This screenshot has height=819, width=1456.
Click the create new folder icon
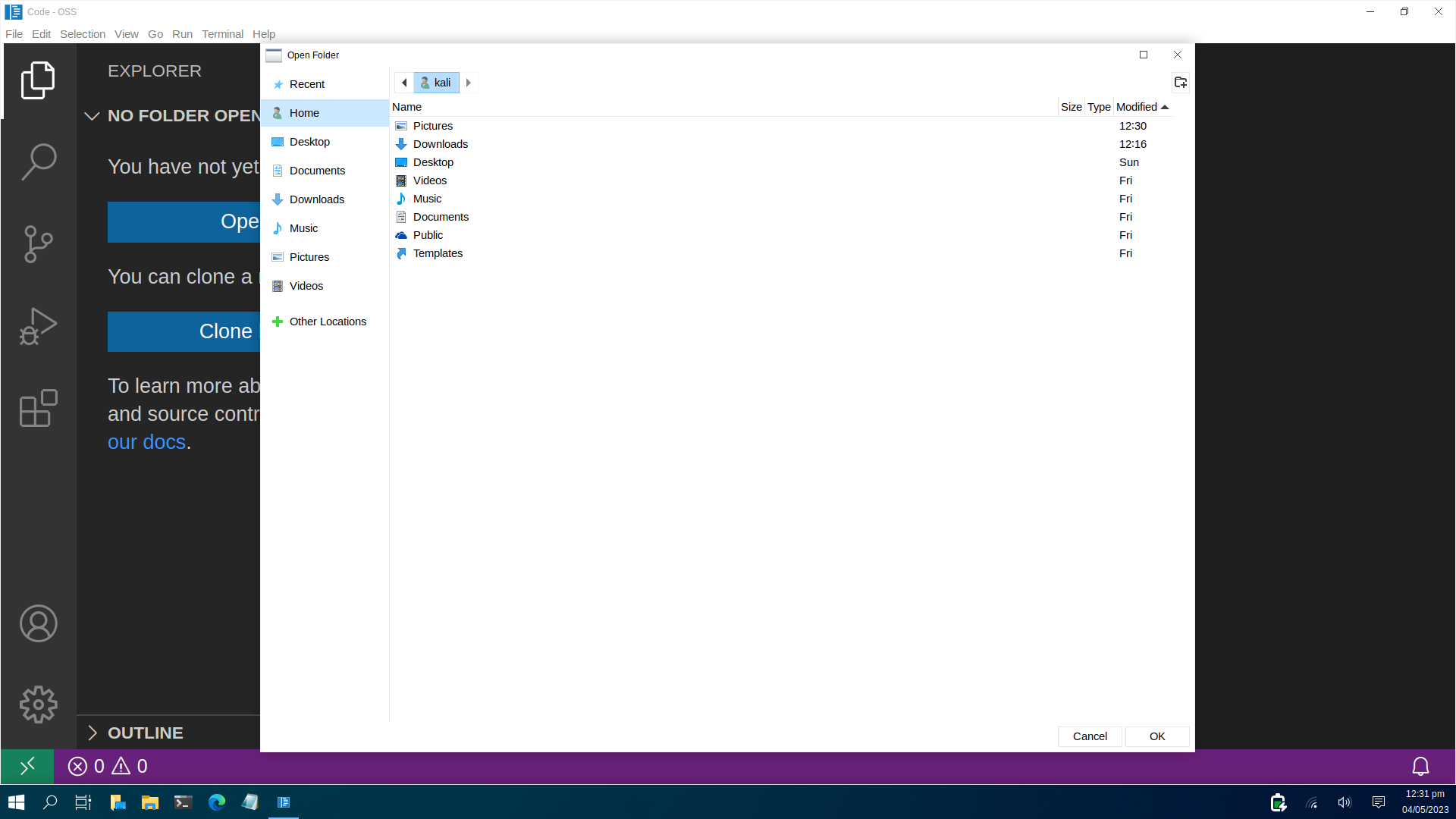(x=1180, y=83)
